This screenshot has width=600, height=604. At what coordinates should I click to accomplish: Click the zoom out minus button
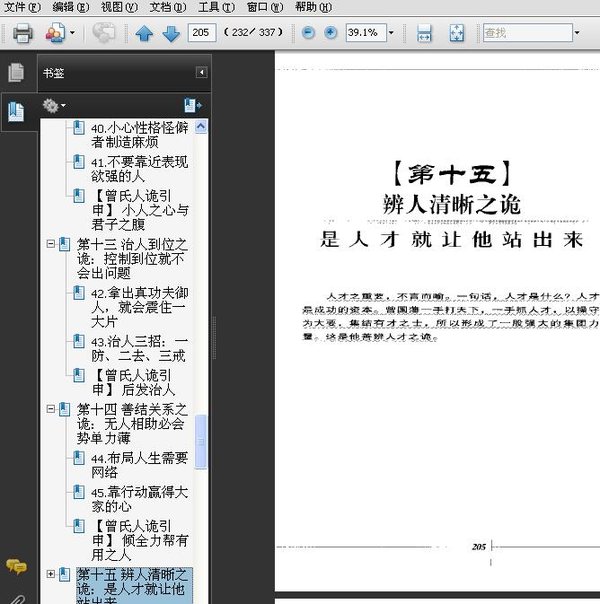306,33
